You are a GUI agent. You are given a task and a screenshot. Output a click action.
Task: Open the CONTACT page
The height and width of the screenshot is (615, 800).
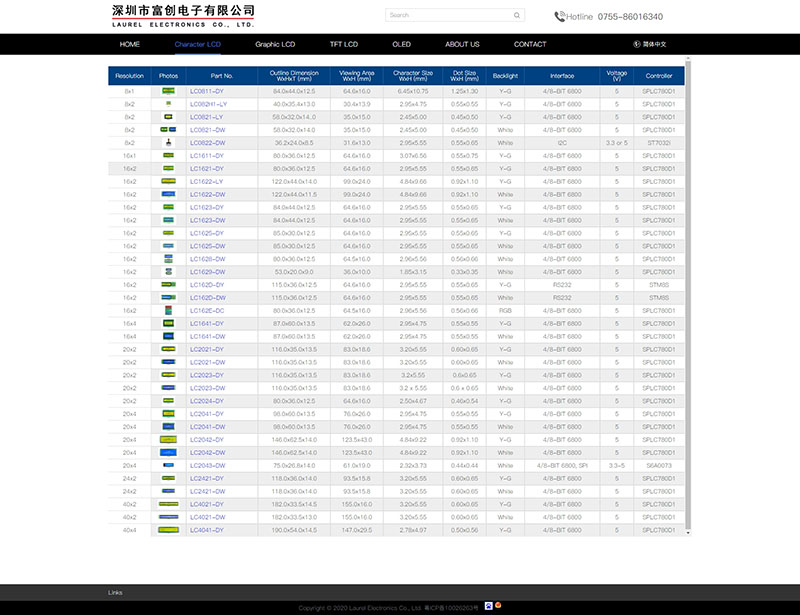[x=530, y=45]
